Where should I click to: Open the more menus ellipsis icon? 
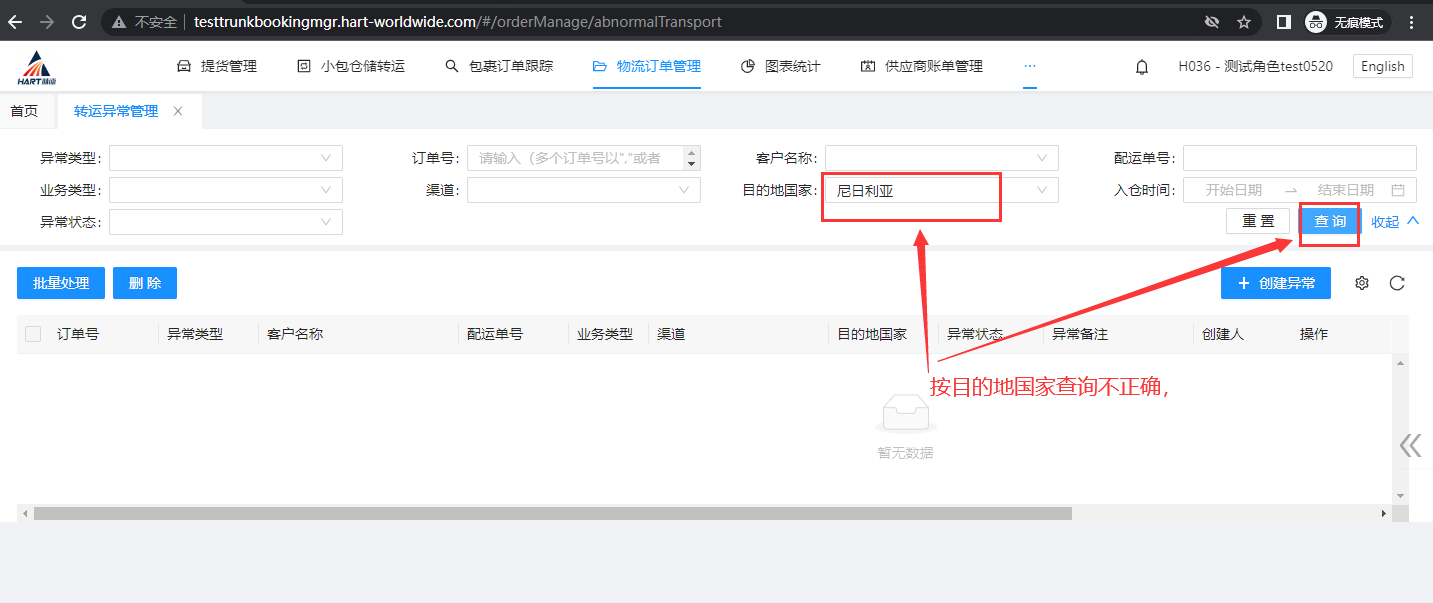(1030, 66)
